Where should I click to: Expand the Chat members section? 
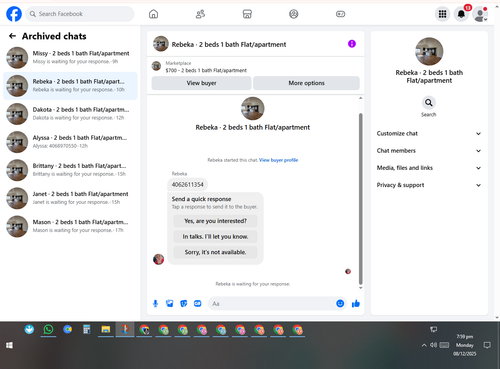[429, 151]
